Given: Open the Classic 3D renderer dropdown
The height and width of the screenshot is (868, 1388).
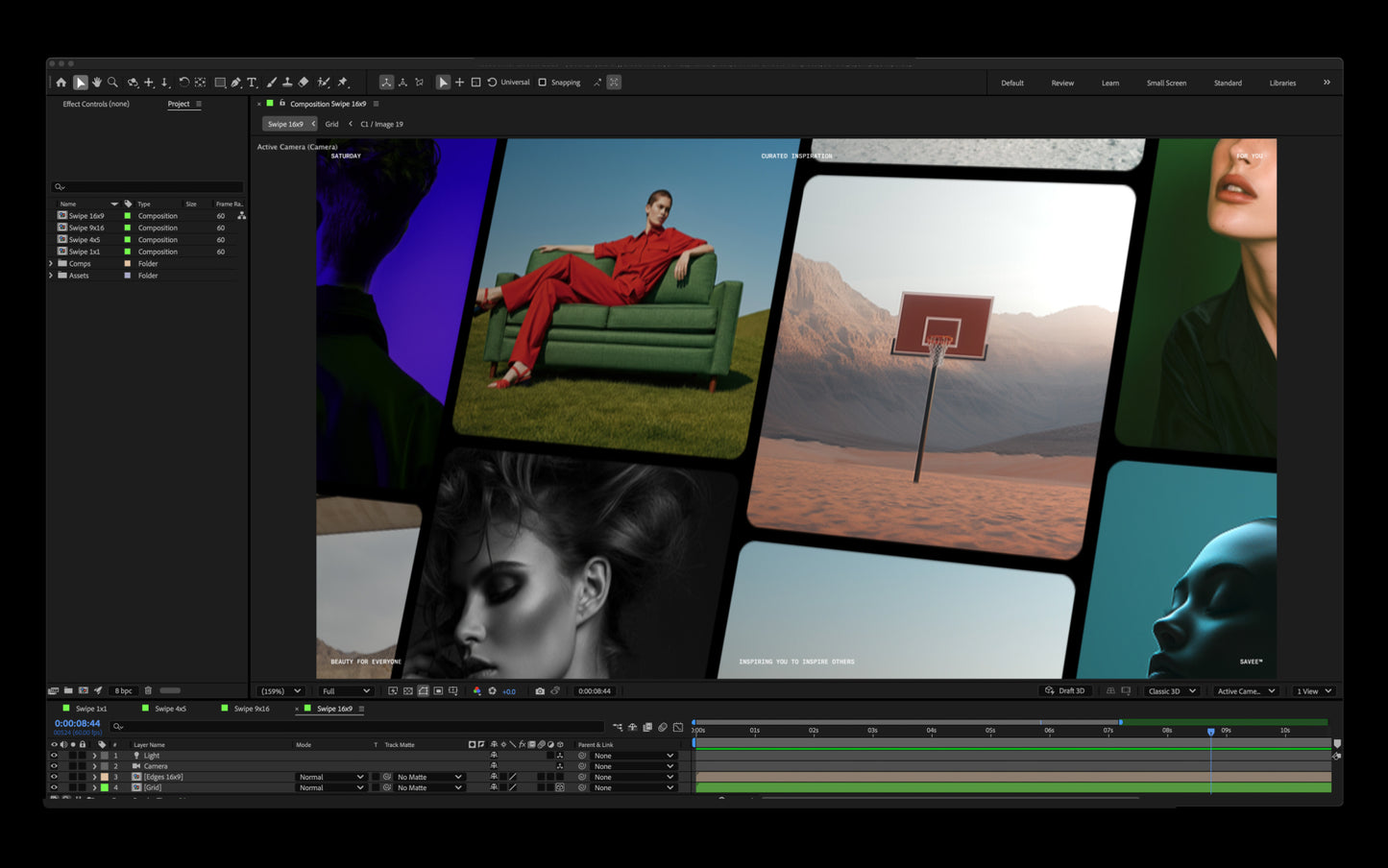Looking at the screenshot, I should (x=1173, y=691).
